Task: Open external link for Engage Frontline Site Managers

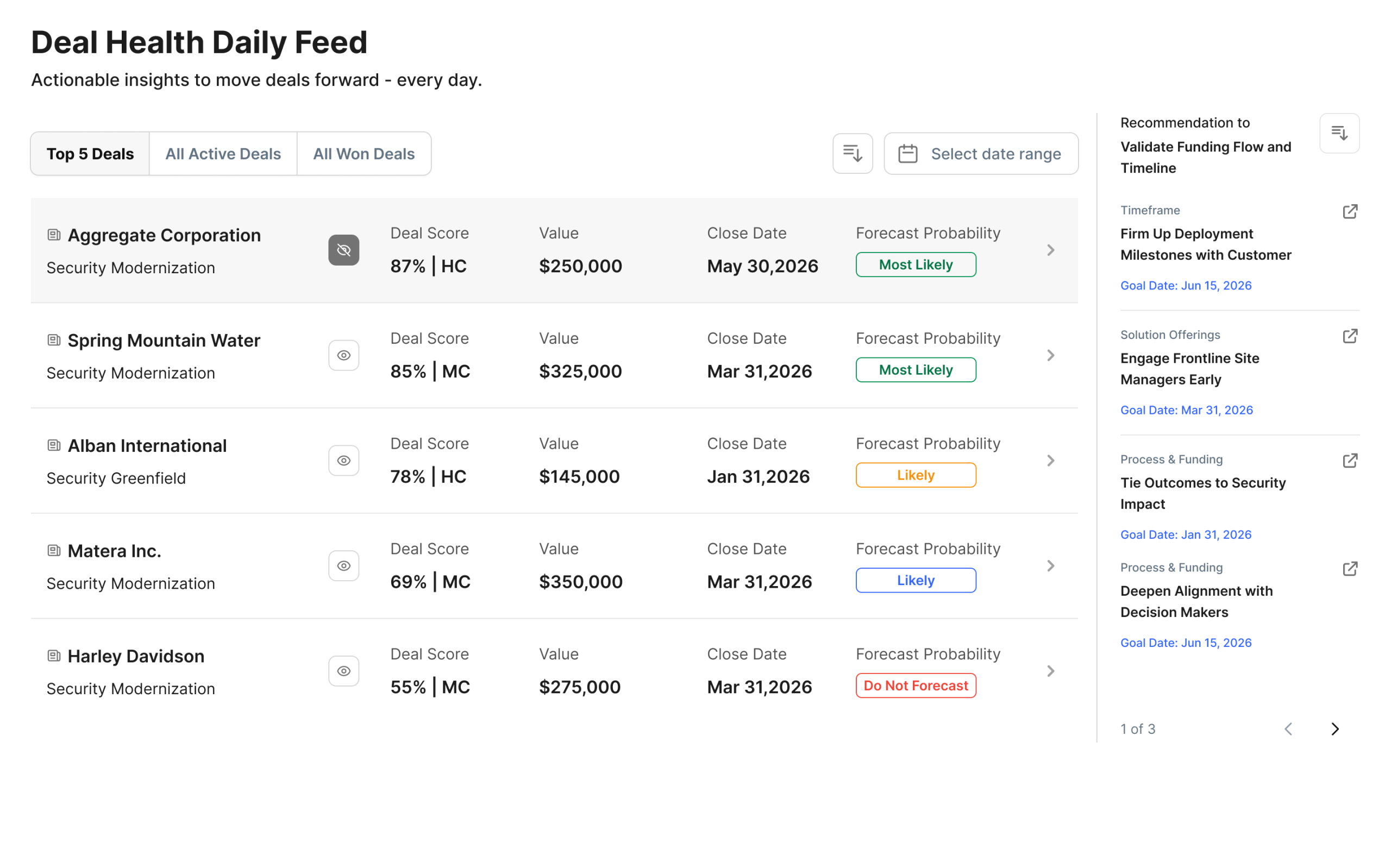Action: 1350,336
